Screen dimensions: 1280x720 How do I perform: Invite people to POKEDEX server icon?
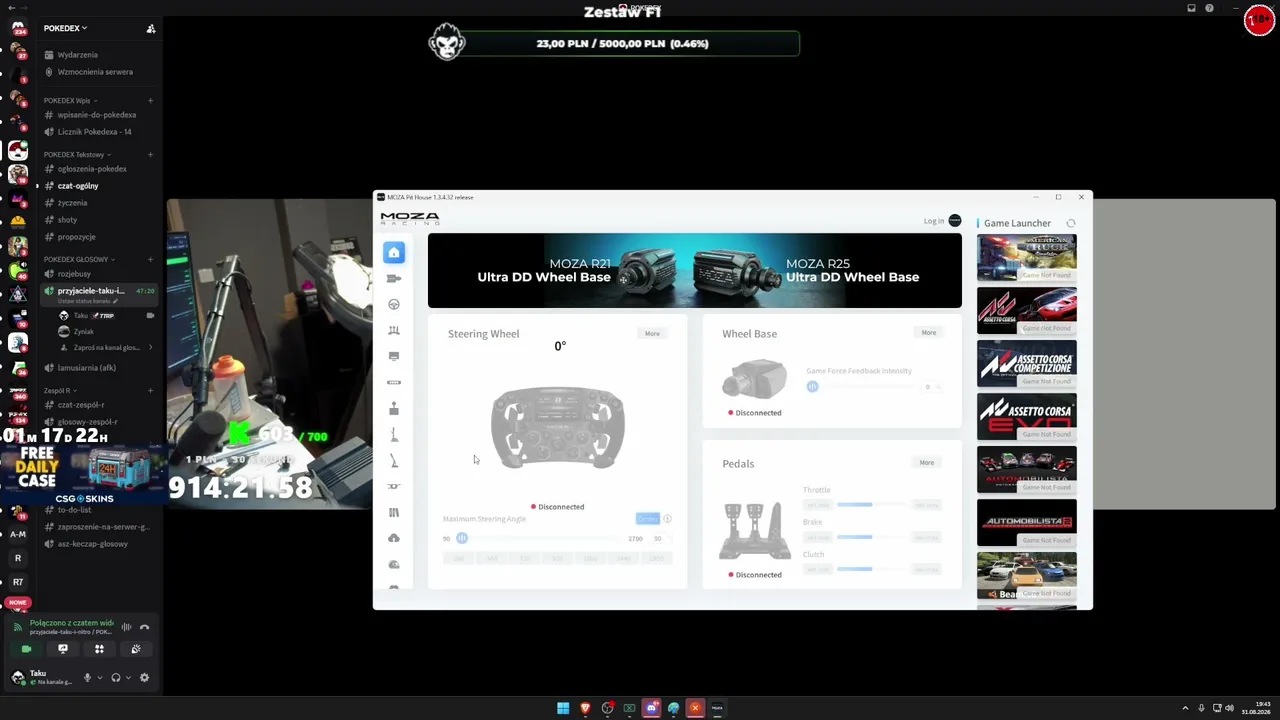pos(151,29)
